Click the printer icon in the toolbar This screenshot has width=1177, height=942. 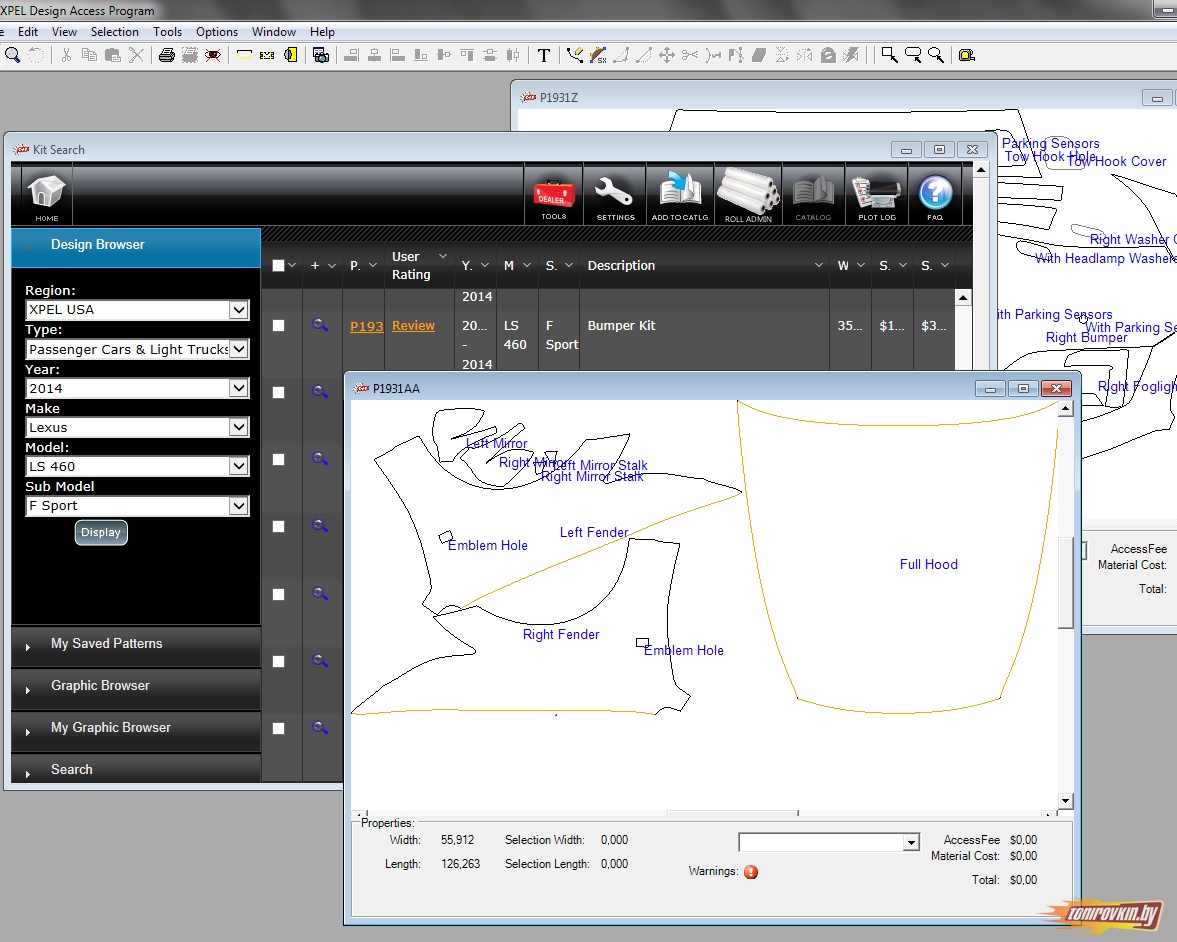pos(167,55)
